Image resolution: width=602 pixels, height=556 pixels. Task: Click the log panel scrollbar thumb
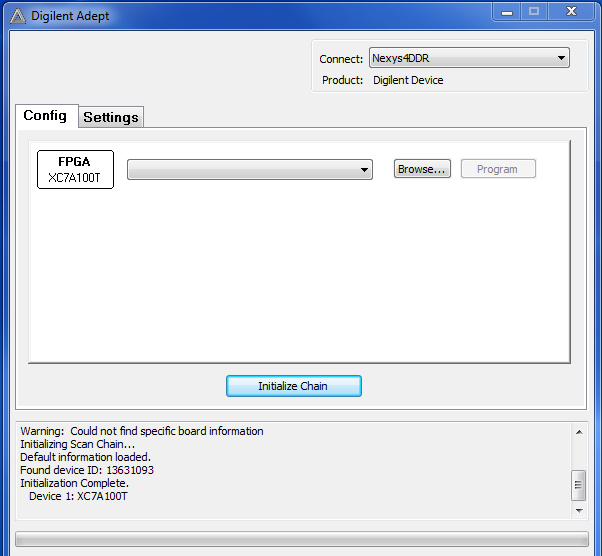(578, 485)
